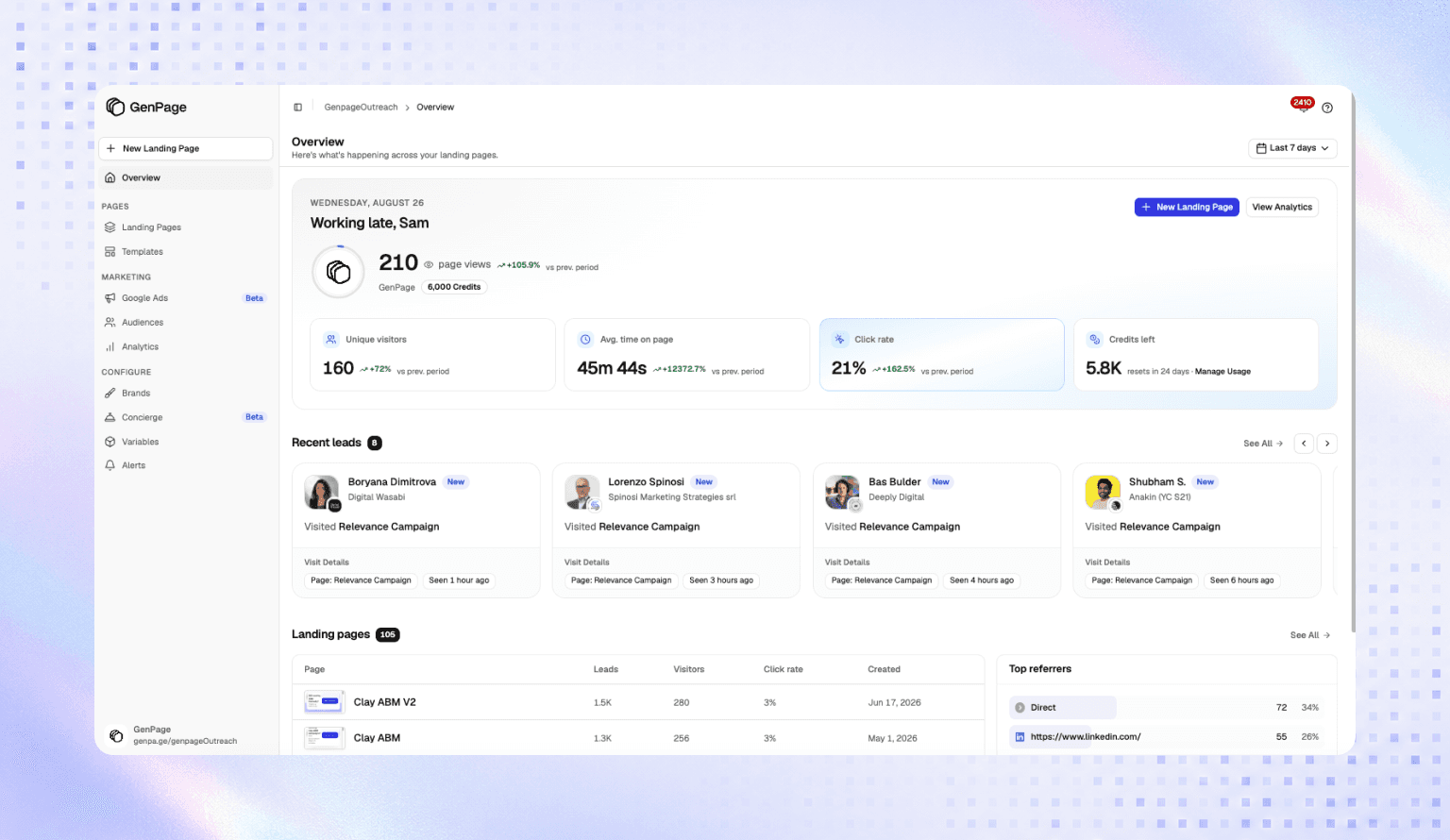
Task: Click the blue New Landing Page button
Action: pos(1187,207)
